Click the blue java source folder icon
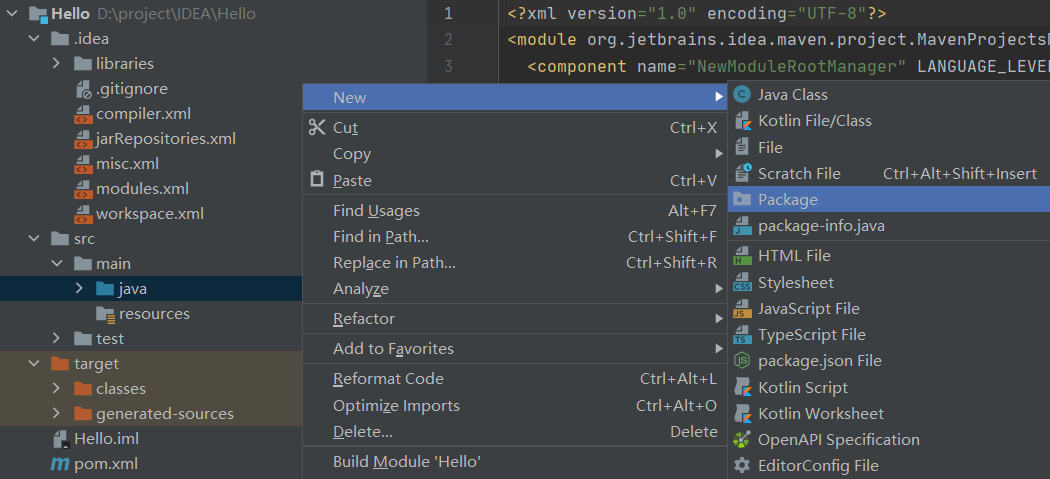1050x479 pixels. coord(105,289)
